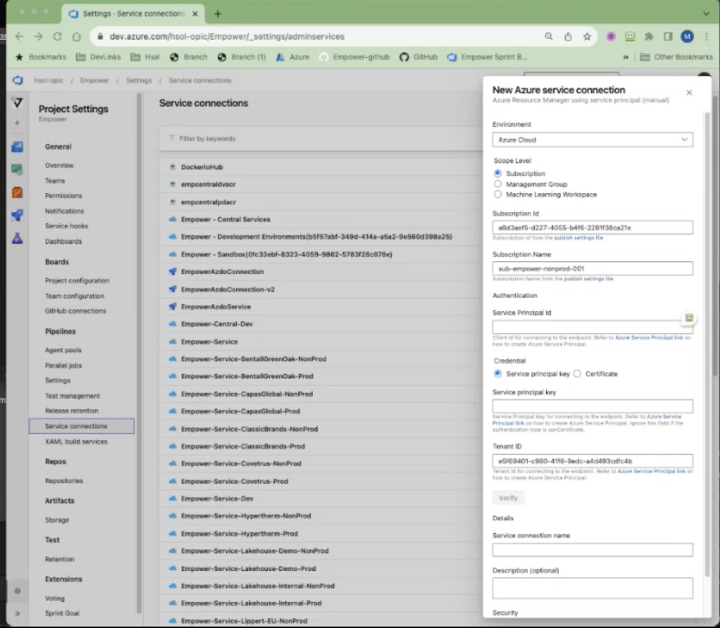Click the plus icon in left rail
The width and height of the screenshot is (720, 628).
[x=17, y=123]
